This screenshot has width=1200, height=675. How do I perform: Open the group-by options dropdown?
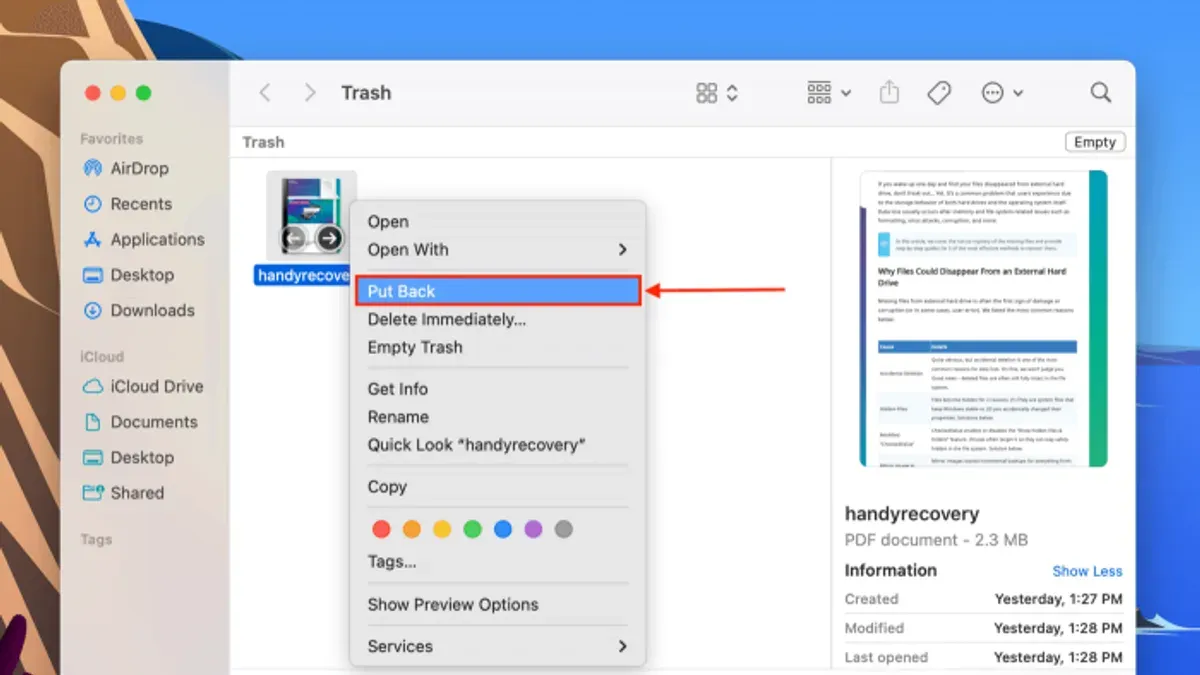(x=829, y=93)
